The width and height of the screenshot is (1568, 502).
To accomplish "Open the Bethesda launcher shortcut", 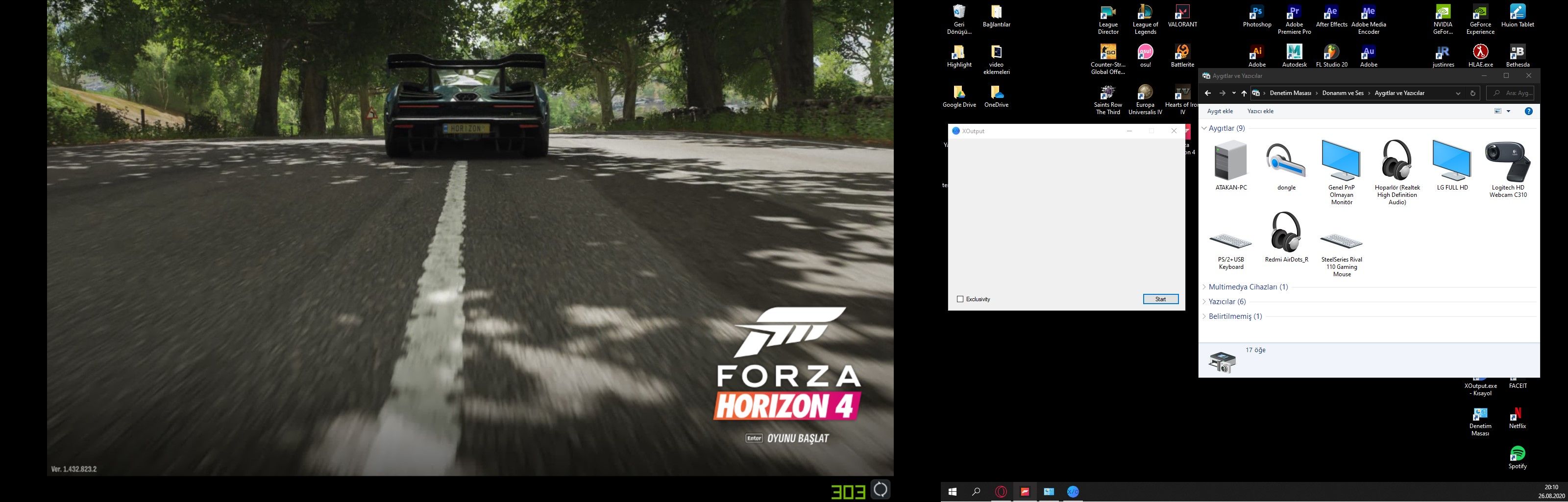I will pyautogui.click(x=1518, y=56).
